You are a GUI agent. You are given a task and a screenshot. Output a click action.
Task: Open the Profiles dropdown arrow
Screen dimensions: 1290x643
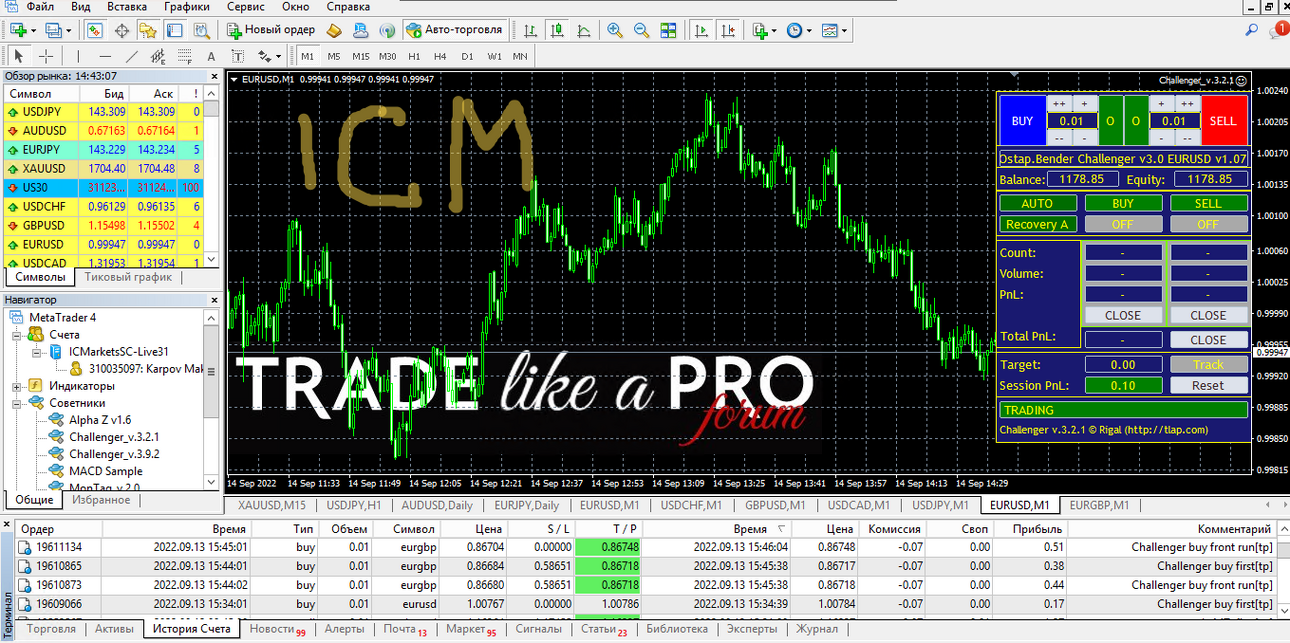pos(68,30)
